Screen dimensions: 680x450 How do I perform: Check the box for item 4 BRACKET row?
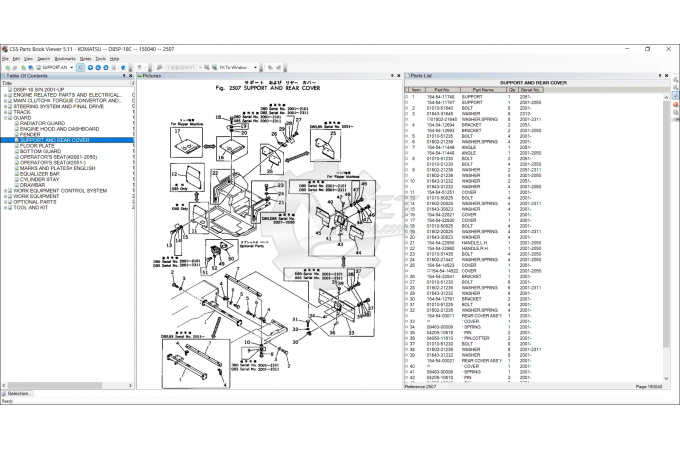coord(407,125)
